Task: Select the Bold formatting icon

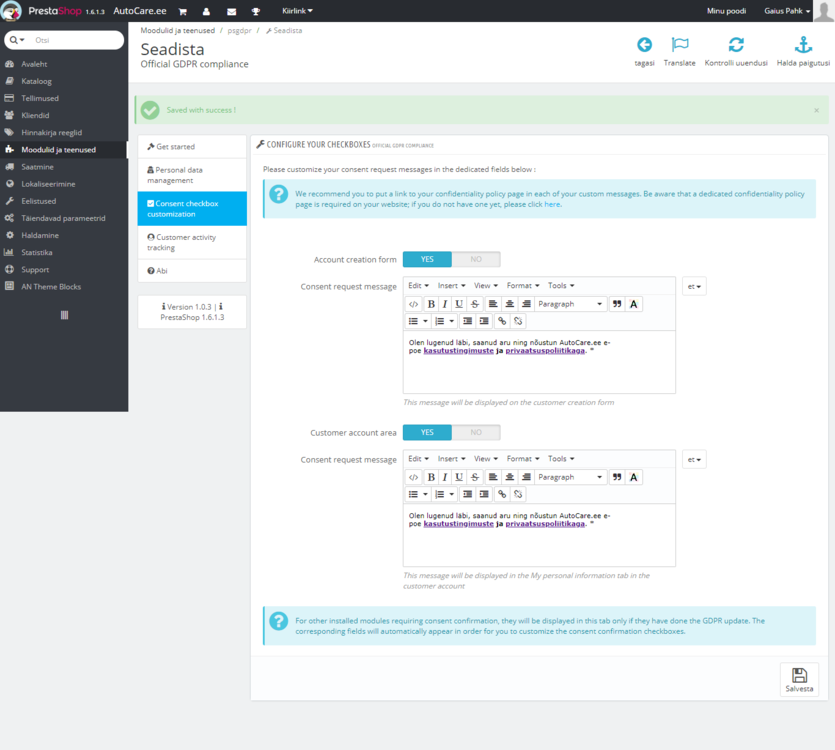Action: [432, 303]
